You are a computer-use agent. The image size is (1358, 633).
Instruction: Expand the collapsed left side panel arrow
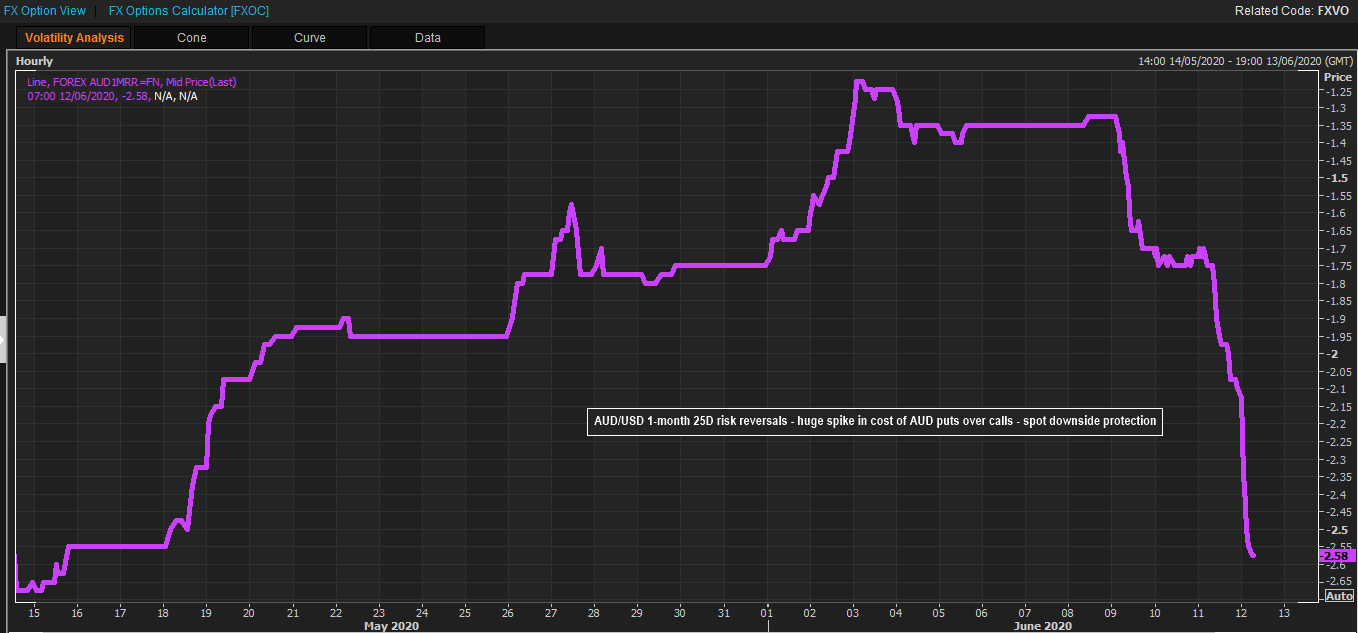(3, 341)
